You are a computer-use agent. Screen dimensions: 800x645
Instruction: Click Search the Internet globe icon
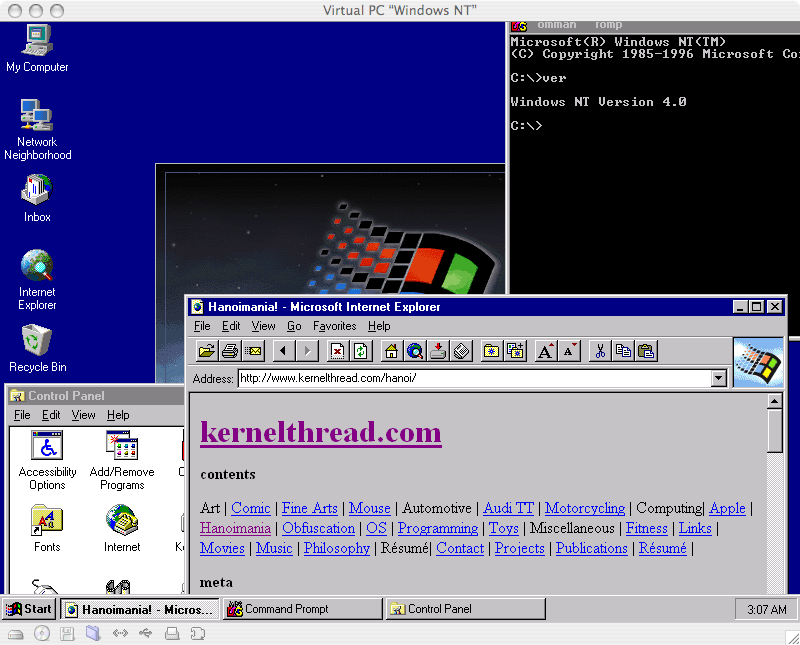coord(415,351)
